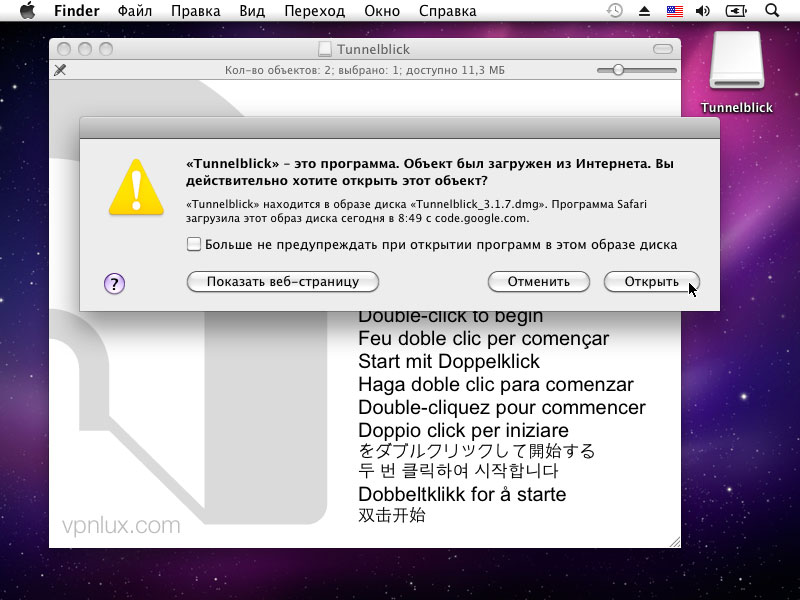The width and height of the screenshot is (800, 600).
Task: Open the Файл menu
Action: [x=135, y=11]
